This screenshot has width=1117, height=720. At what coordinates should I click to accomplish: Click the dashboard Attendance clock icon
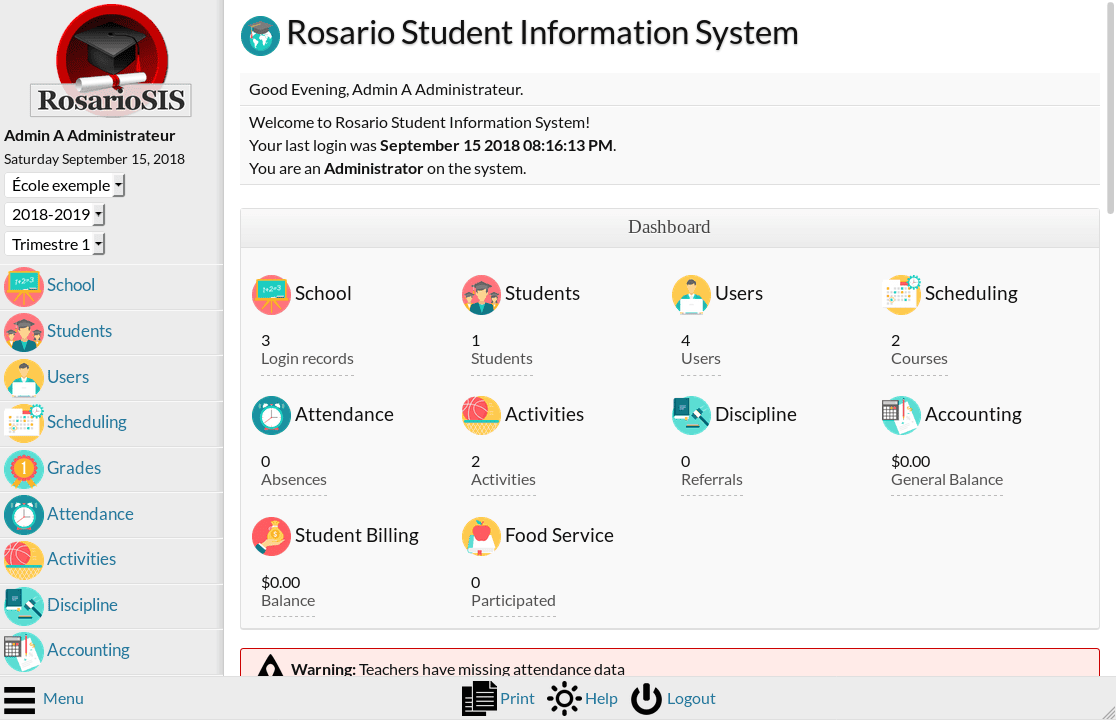click(x=271, y=415)
